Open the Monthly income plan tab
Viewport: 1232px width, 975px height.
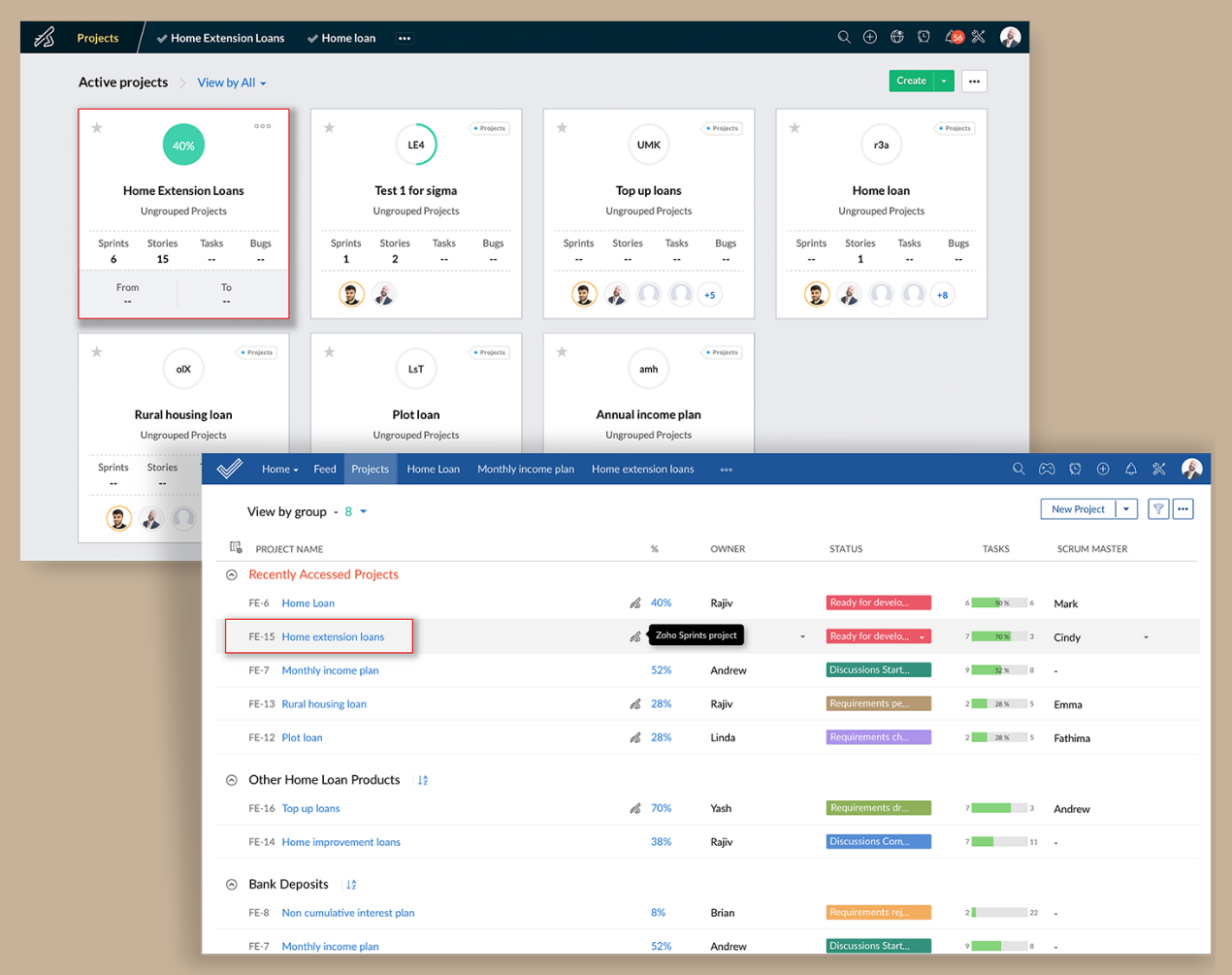pos(525,469)
